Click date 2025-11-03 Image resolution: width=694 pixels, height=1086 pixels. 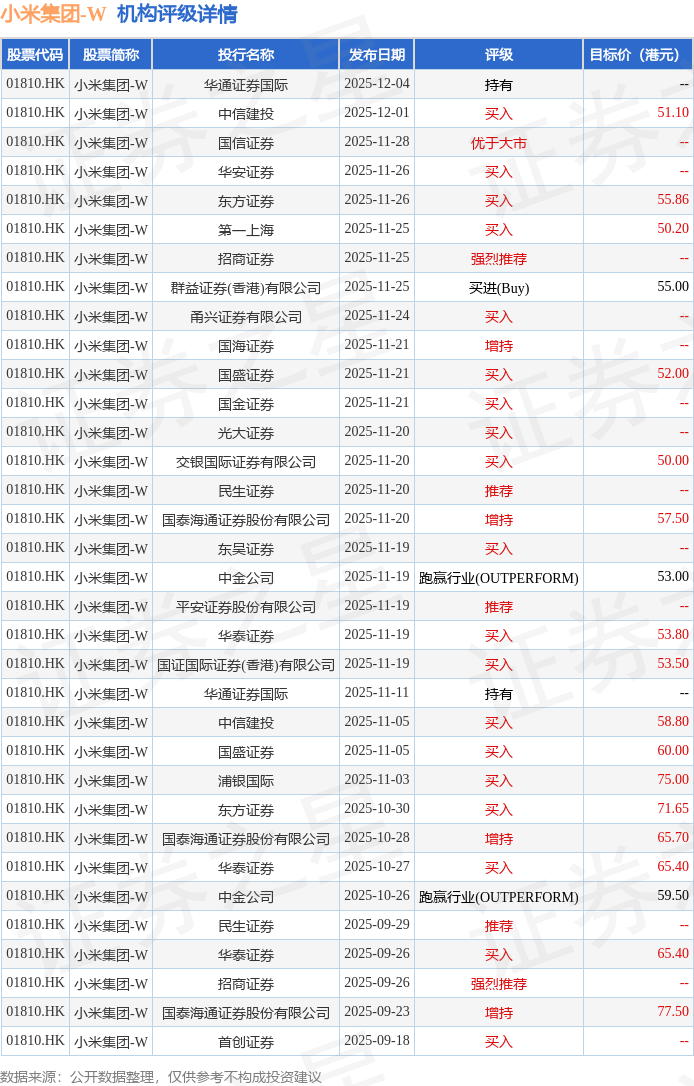(377, 781)
